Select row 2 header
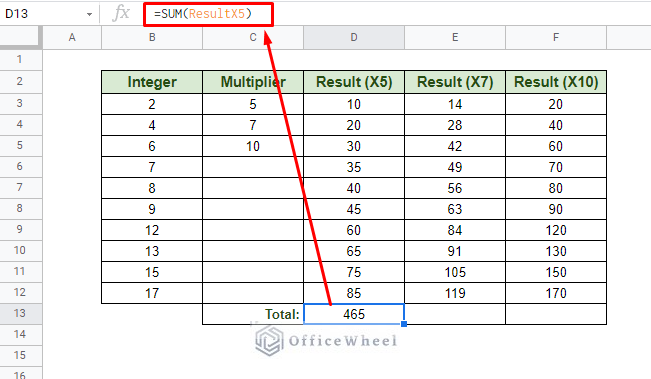This screenshot has height=379, width=651. 21,82
